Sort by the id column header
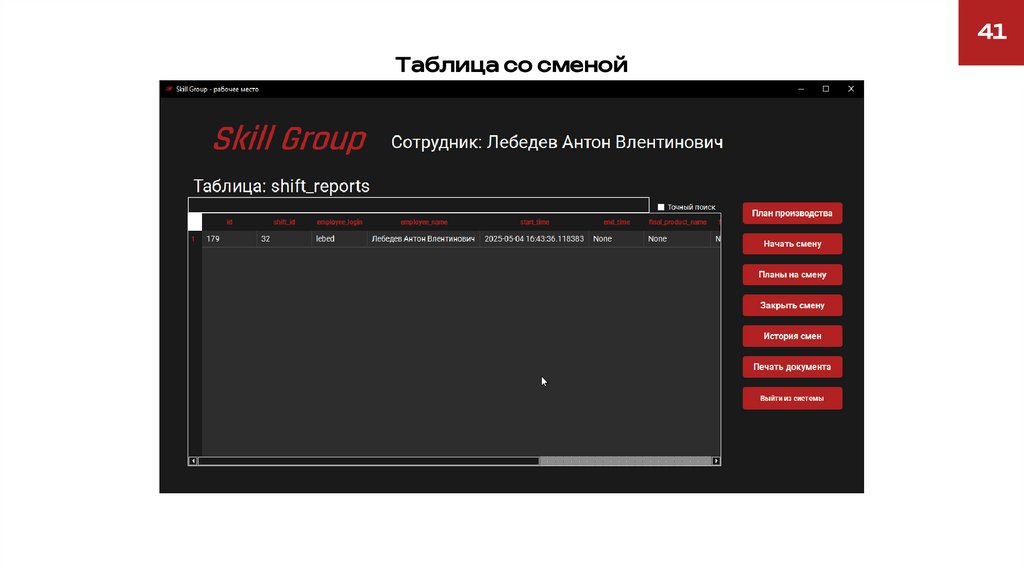The width and height of the screenshot is (1024, 574). click(x=229, y=222)
